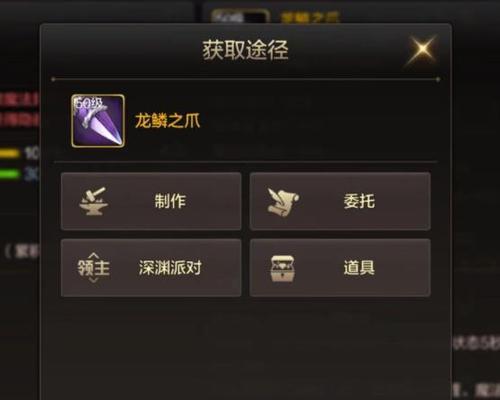The width and height of the screenshot is (500, 400).
Task: Click the red attribute text on left edge
Action: pyautogui.click(x=19, y=110)
